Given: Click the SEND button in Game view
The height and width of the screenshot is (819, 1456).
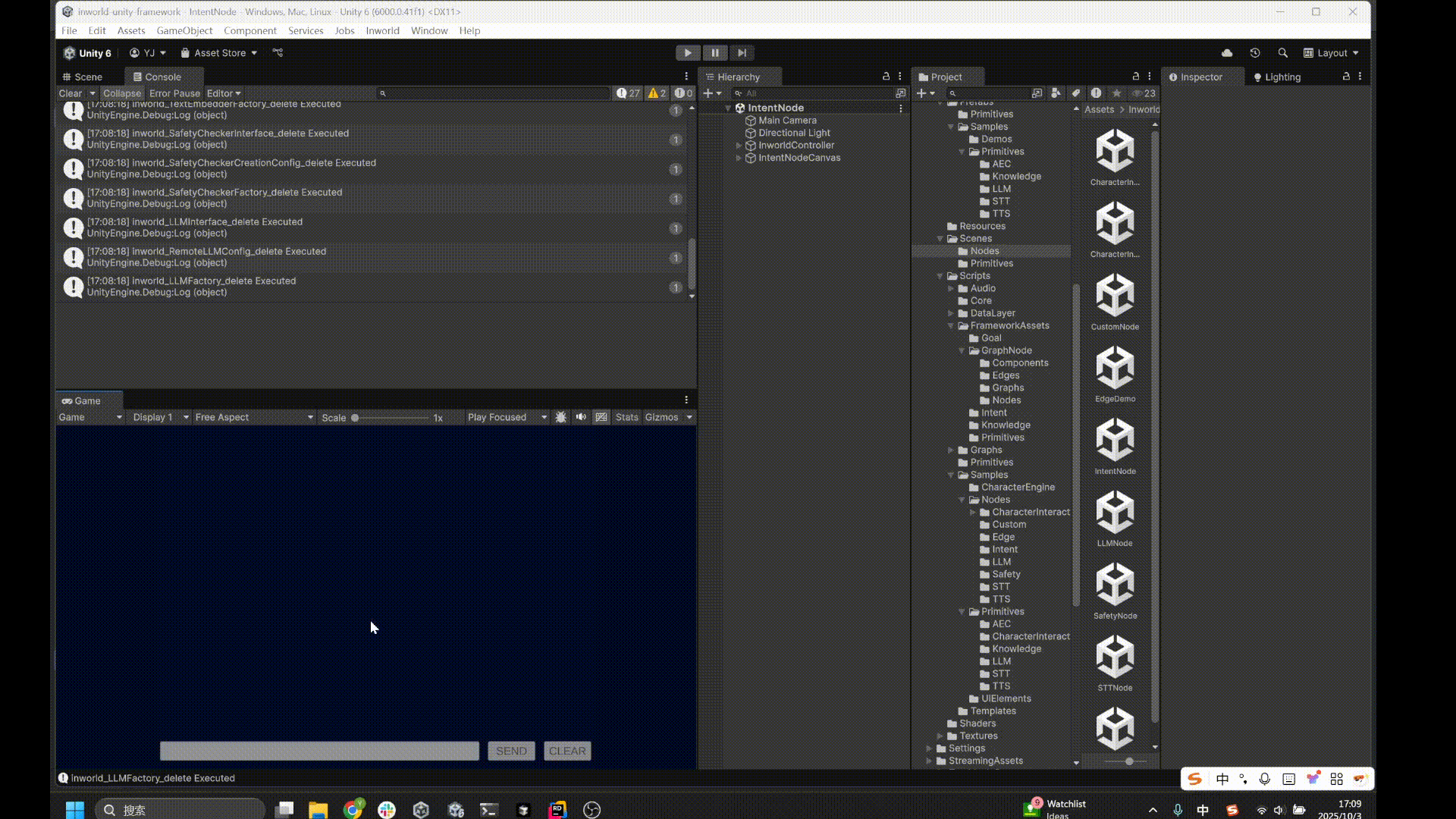Looking at the screenshot, I should pos(511,751).
